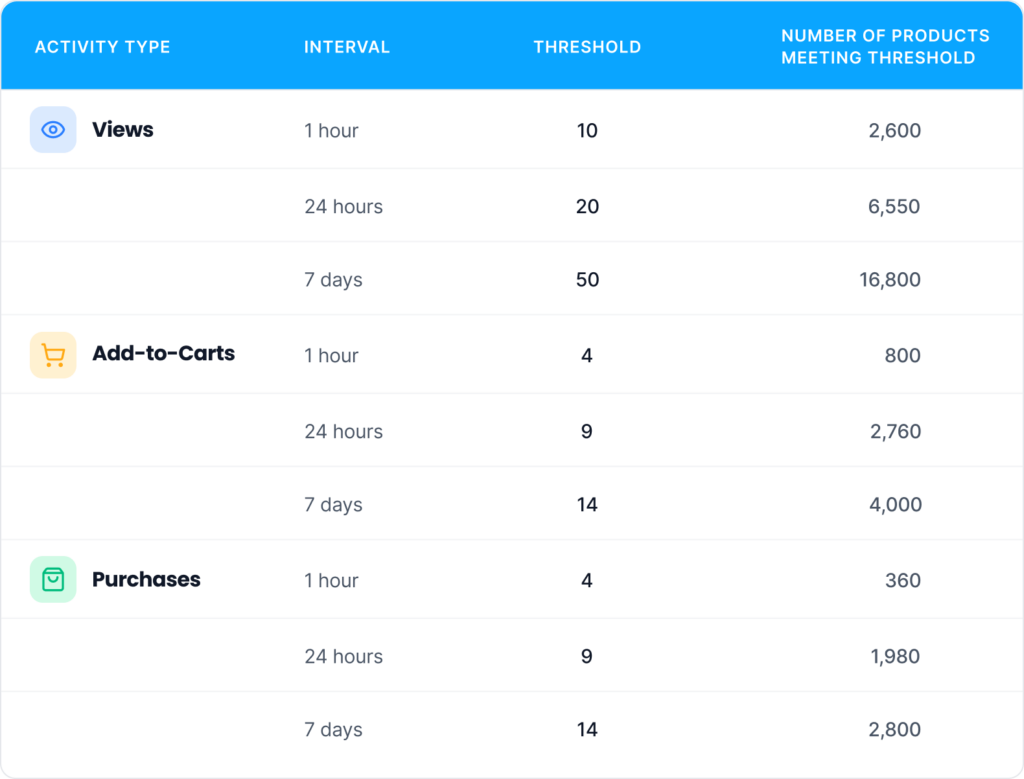Viewport: 1024px width, 779px height.
Task: Click the threshold value 20
Action: click(x=587, y=207)
